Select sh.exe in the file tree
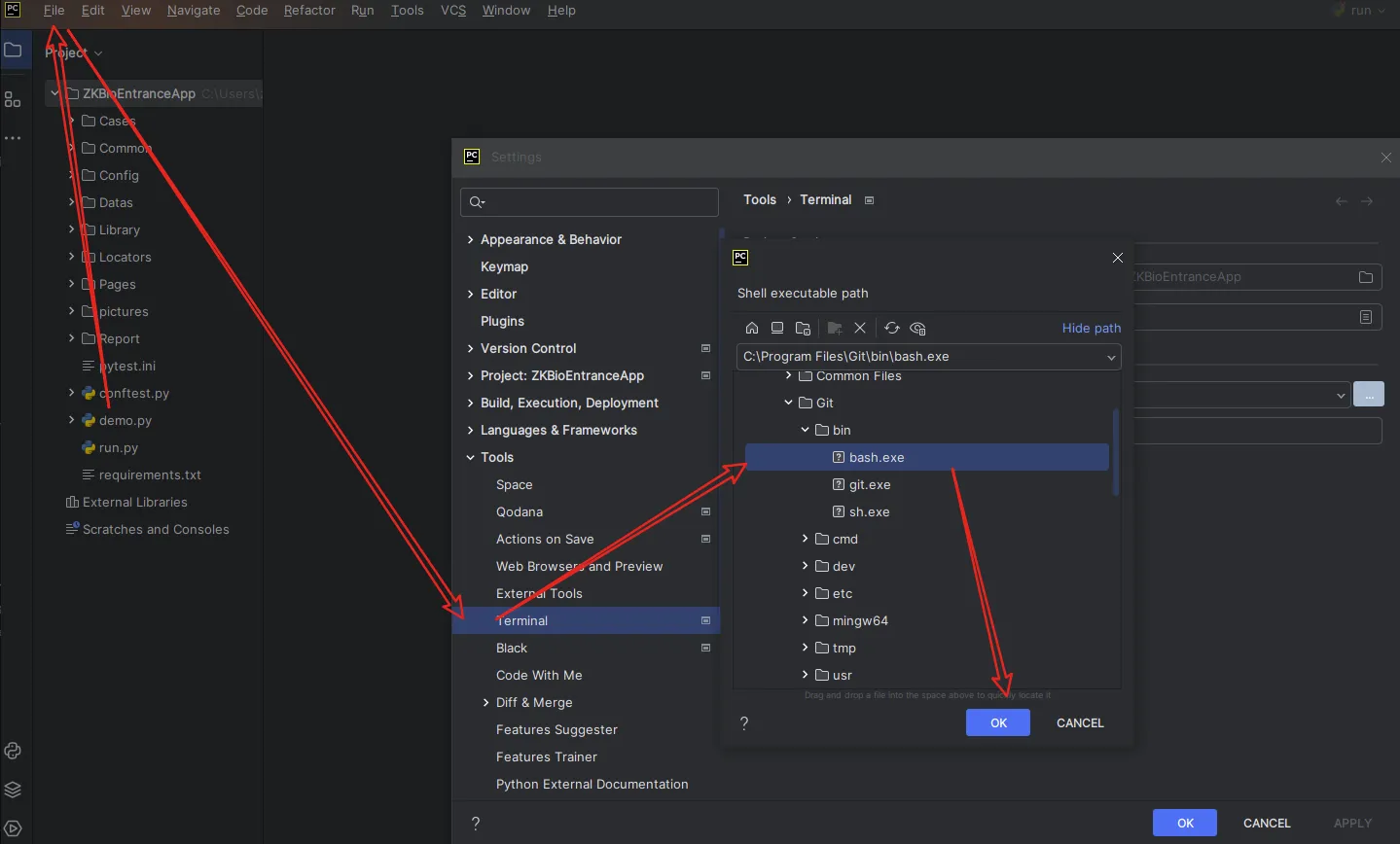 pos(869,511)
